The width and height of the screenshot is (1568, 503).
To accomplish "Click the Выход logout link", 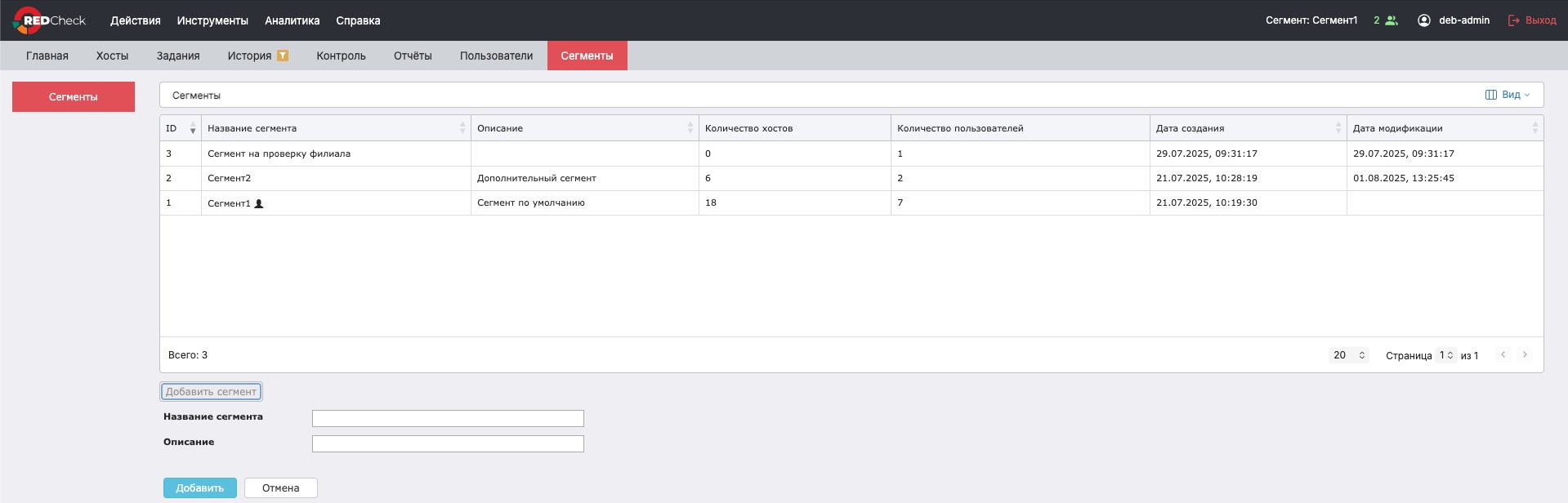I will pyautogui.click(x=1540, y=20).
